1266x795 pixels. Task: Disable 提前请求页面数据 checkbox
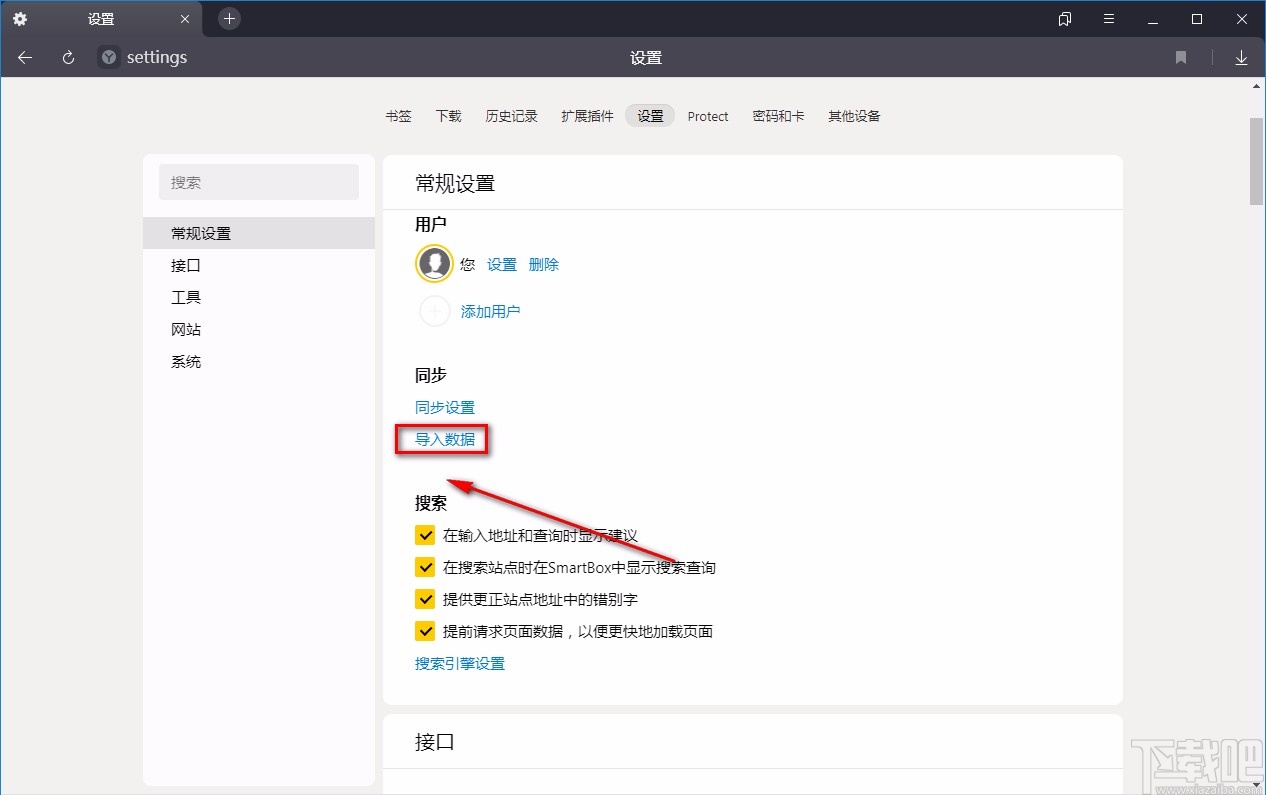point(424,631)
